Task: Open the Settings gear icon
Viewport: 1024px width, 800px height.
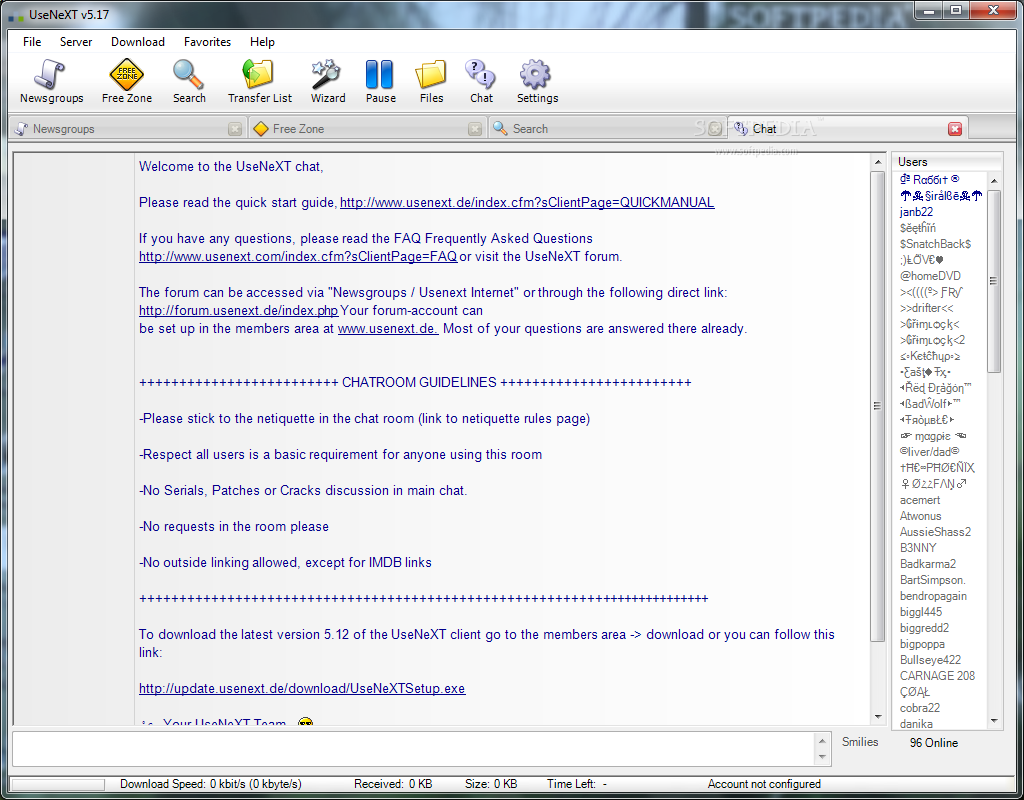Action: (x=537, y=82)
